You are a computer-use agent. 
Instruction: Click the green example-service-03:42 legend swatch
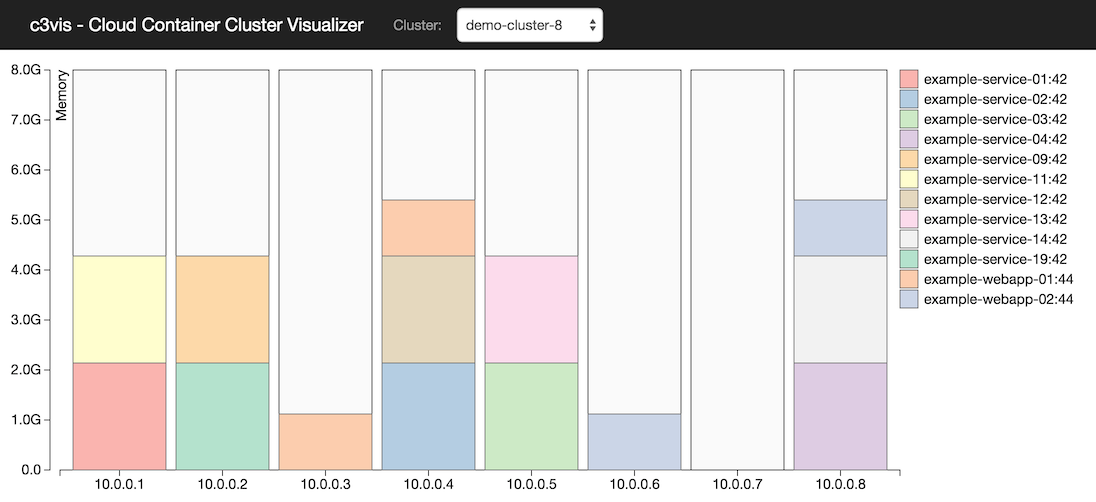(x=909, y=119)
